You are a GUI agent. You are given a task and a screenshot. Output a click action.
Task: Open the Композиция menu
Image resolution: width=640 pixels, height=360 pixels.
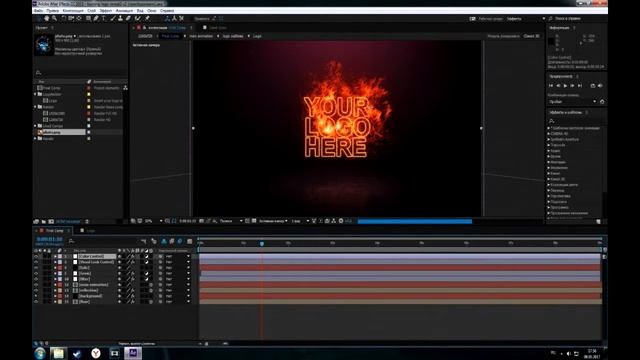click(73, 11)
